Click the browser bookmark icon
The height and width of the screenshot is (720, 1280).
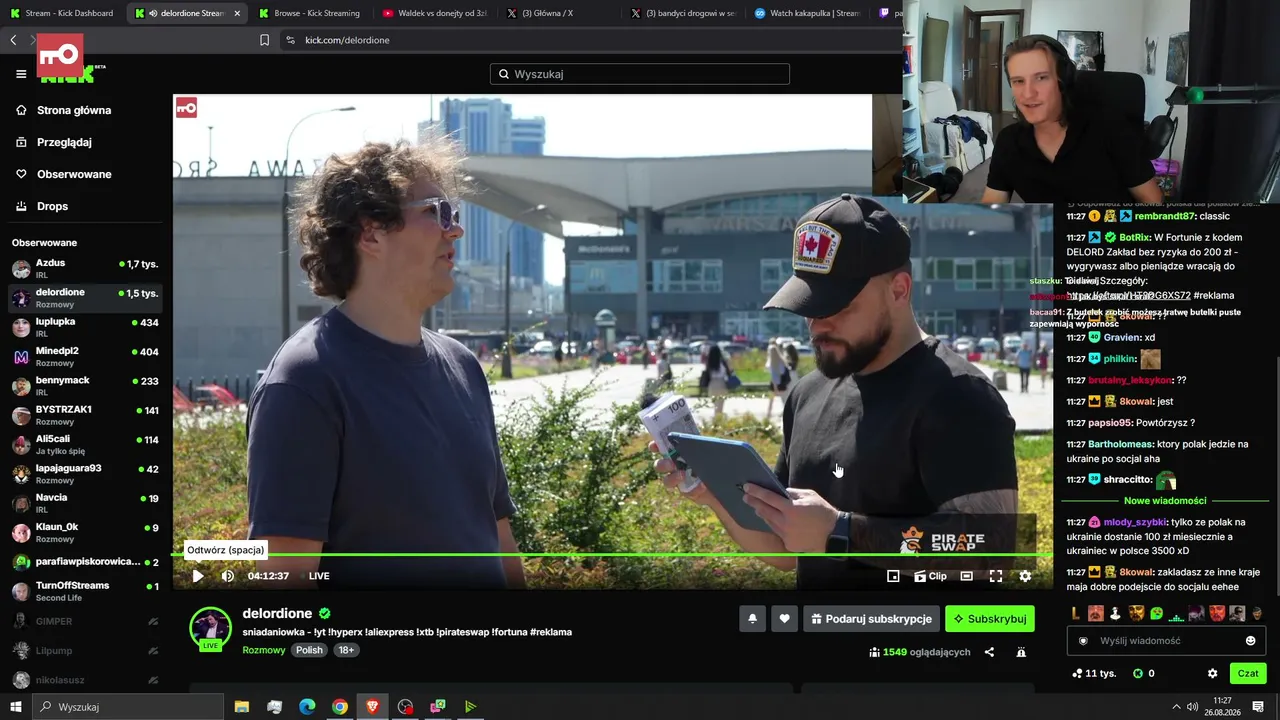tap(264, 40)
